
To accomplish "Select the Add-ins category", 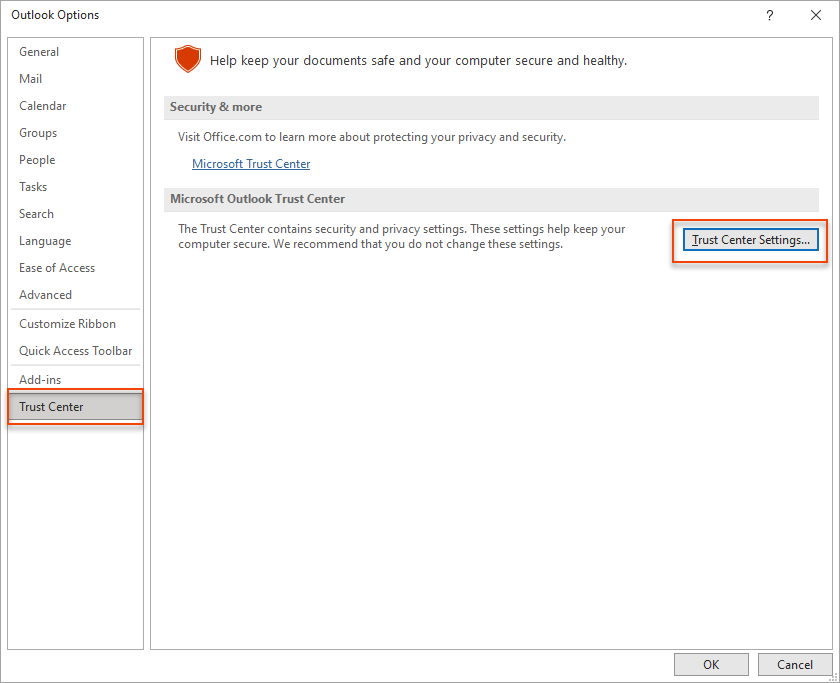I will click(40, 380).
